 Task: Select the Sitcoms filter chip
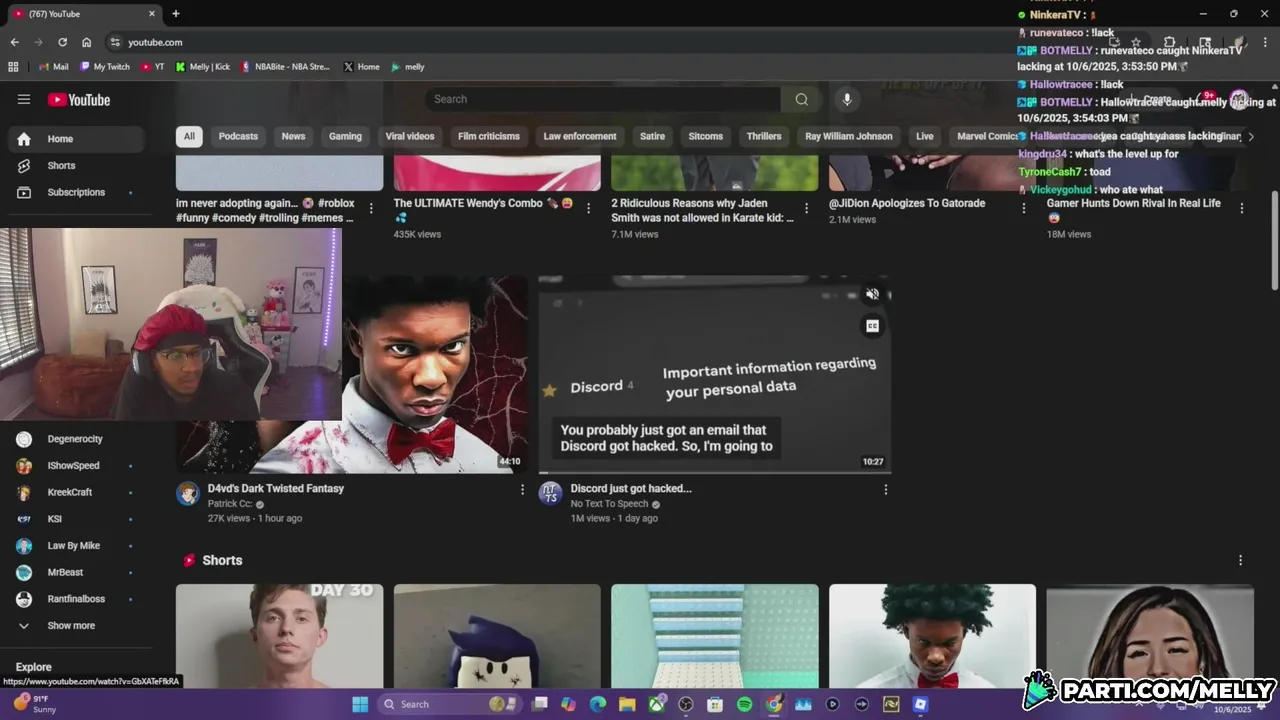(706, 136)
